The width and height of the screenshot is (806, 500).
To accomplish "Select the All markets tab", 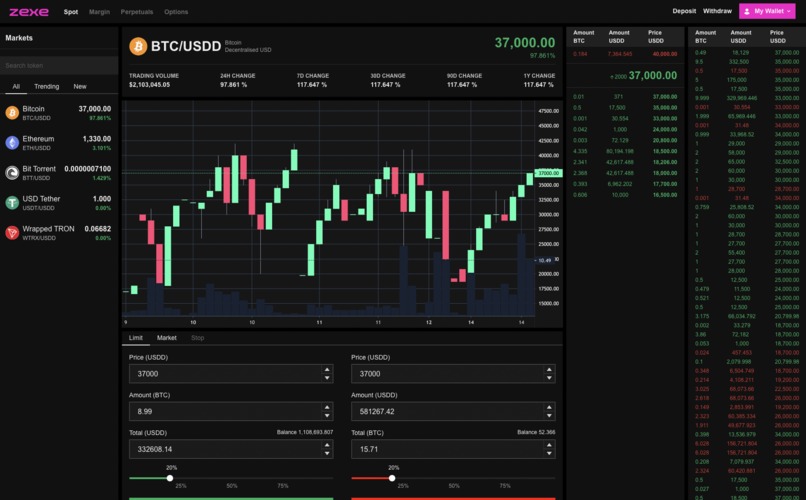I will pos(16,86).
